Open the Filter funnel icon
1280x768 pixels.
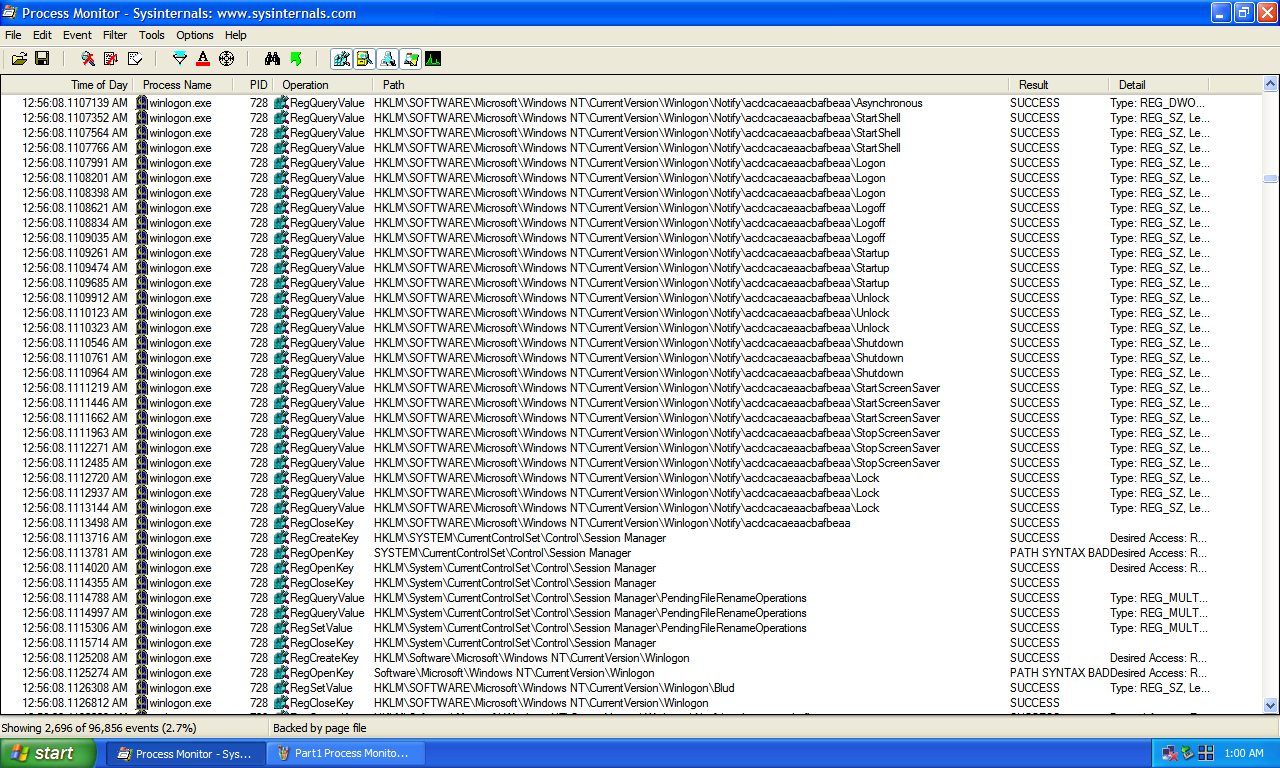(180, 59)
